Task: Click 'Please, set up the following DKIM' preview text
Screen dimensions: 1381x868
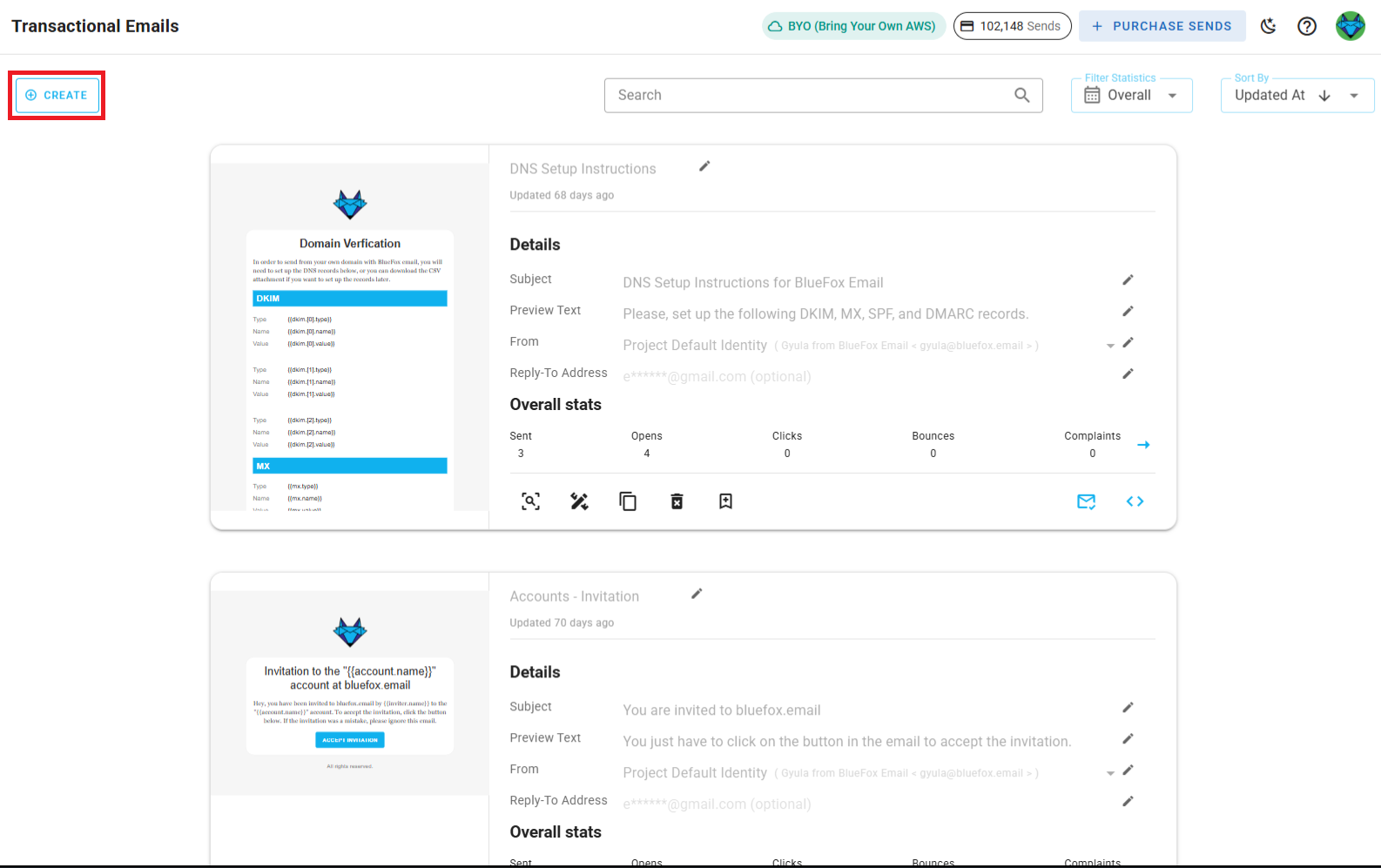Action: tap(825, 314)
